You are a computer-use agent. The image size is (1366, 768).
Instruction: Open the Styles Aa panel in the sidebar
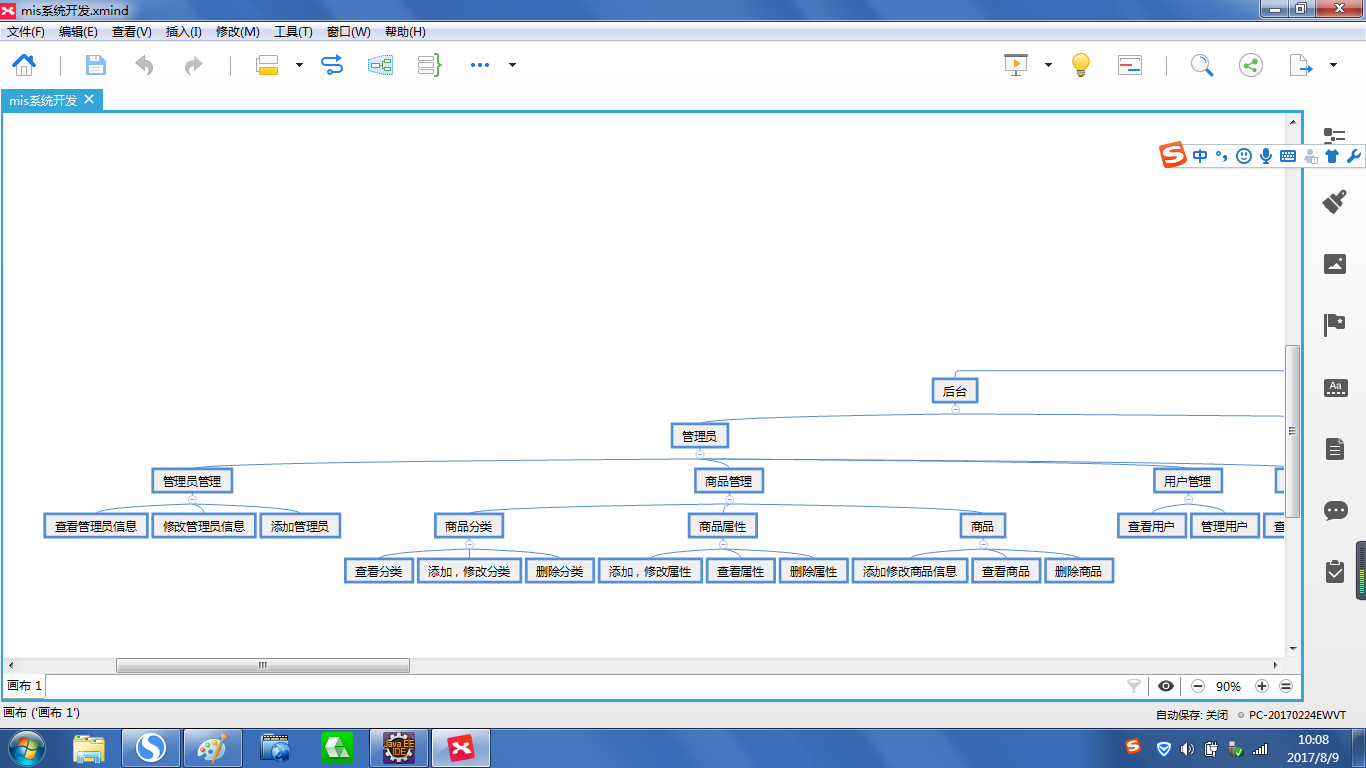1335,387
